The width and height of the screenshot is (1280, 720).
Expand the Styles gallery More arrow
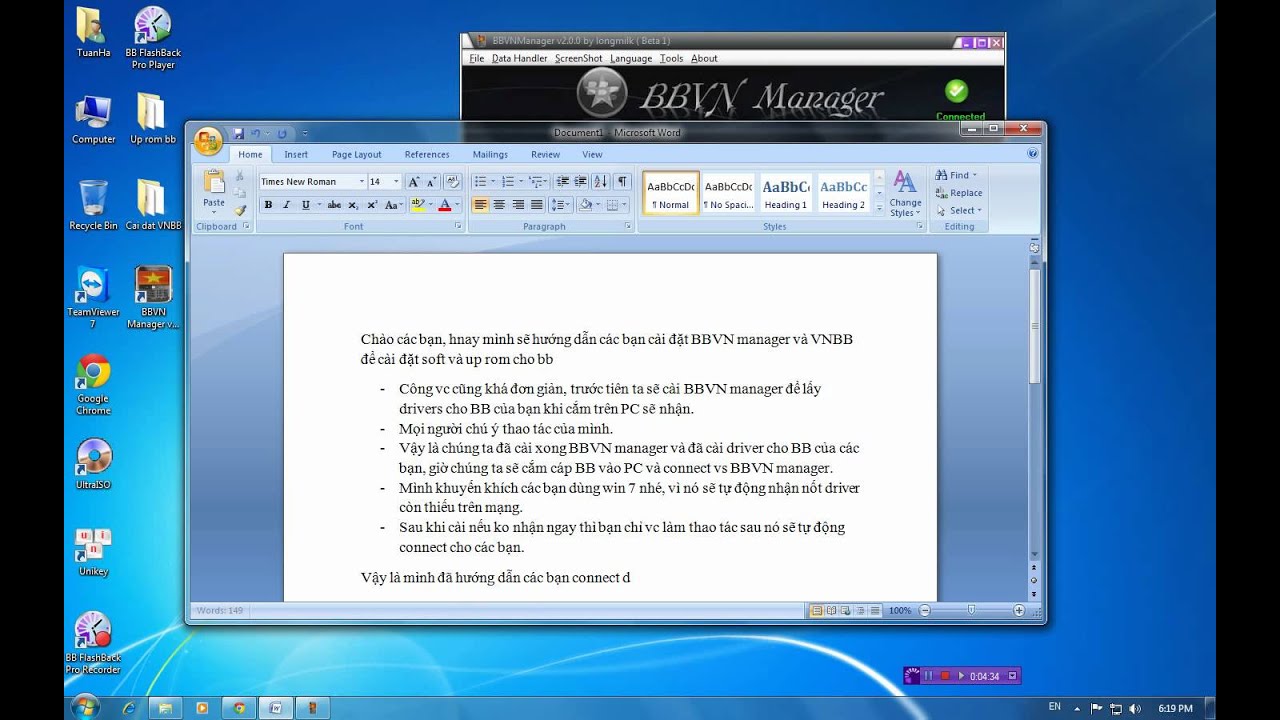click(x=879, y=208)
